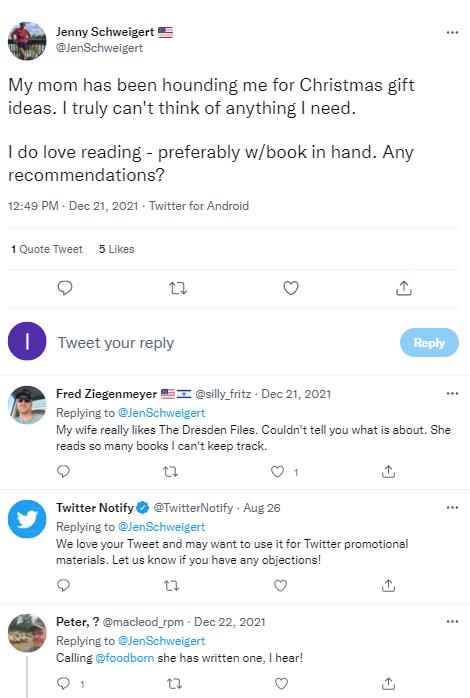Reply to the Twitter Notify comment
470x698 pixels.
click(x=64, y=585)
